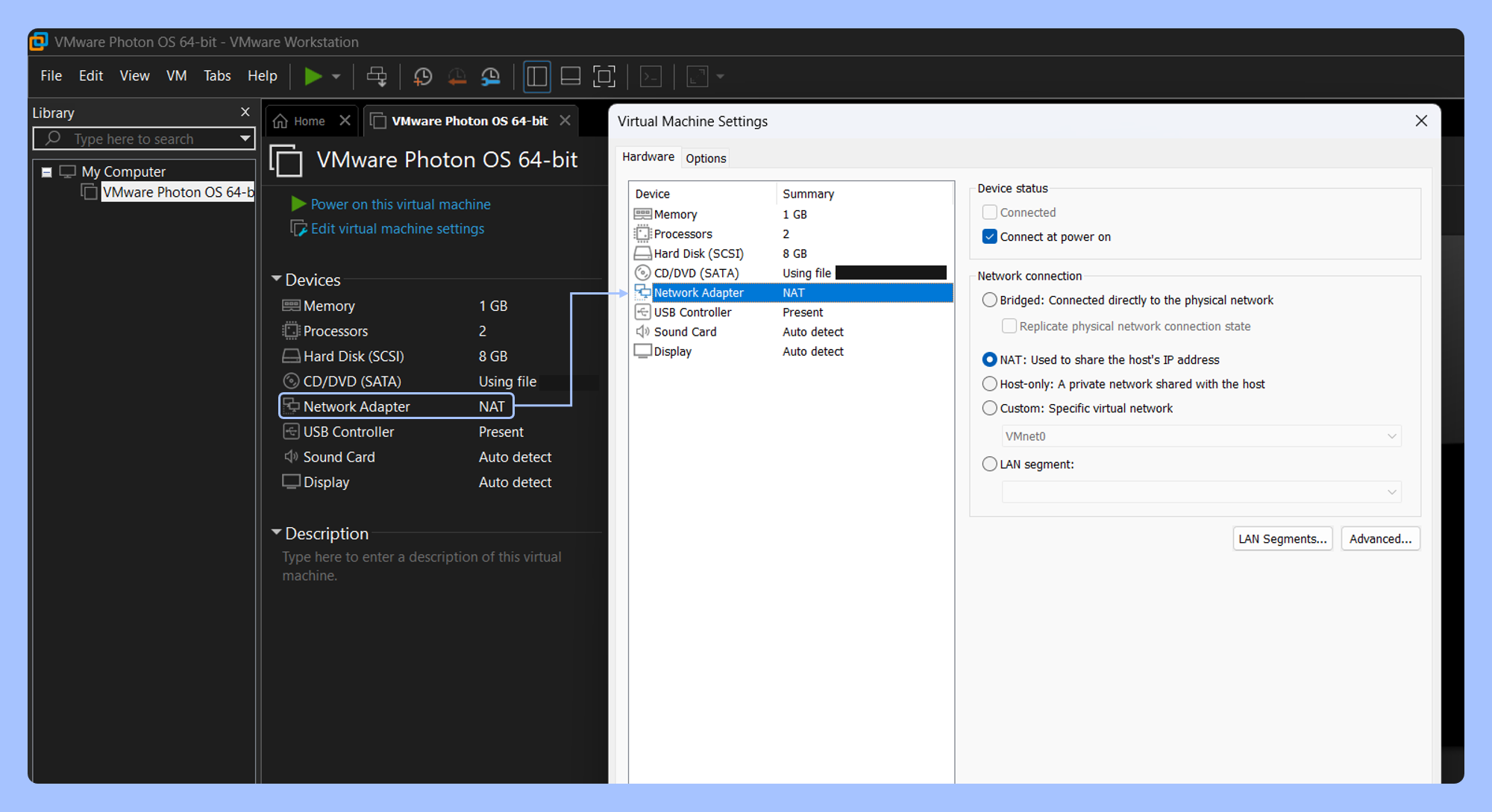Open the View menu
Viewport: 1492px width, 812px height.
pos(134,76)
